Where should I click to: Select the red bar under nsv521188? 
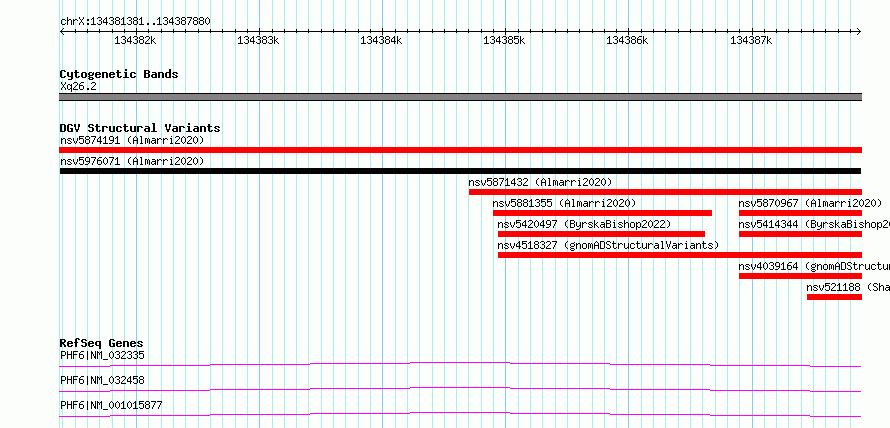coord(834,297)
